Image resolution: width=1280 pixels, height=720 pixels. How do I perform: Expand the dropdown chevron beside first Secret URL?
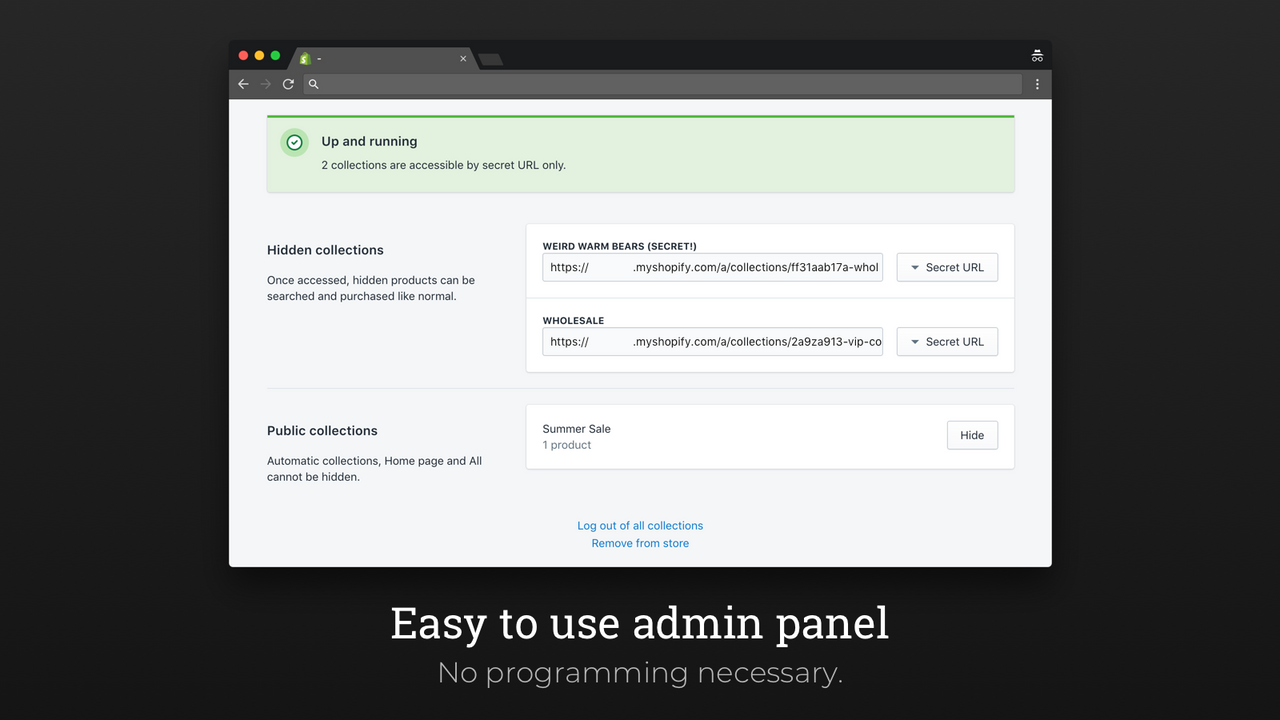tap(915, 267)
